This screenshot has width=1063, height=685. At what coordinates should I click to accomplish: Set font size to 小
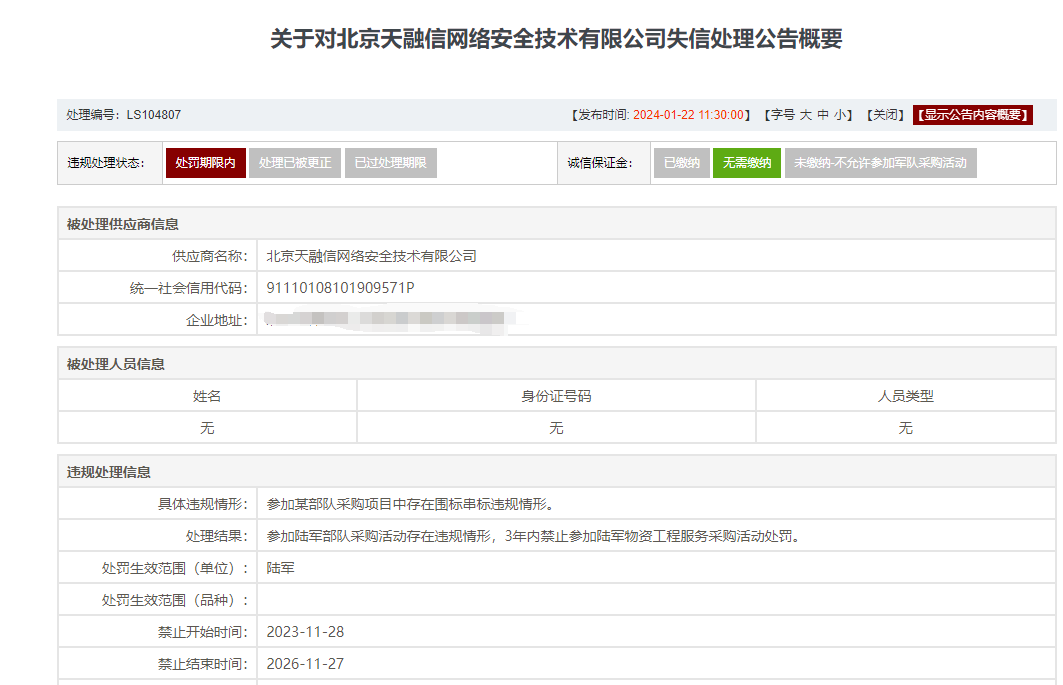[839, 115]
